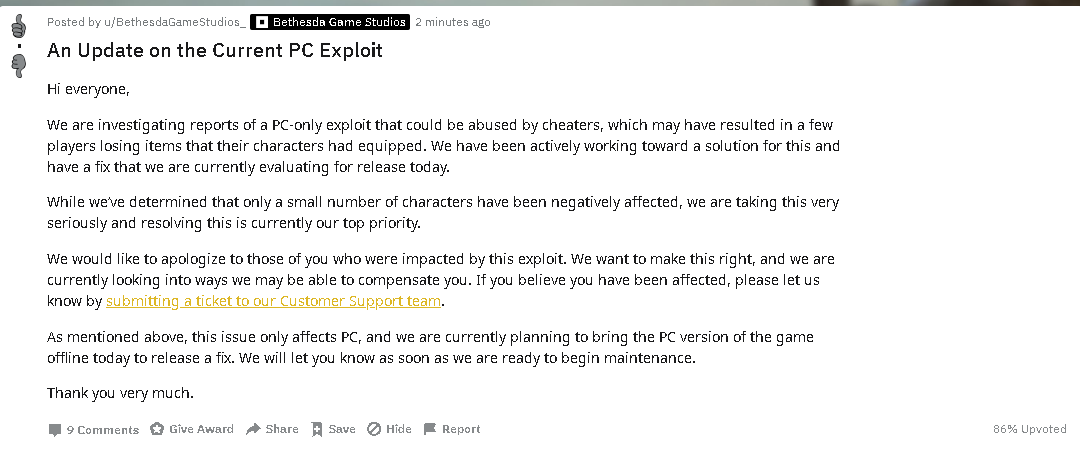Click the post title about the PC Exploit

pos(215,50)
